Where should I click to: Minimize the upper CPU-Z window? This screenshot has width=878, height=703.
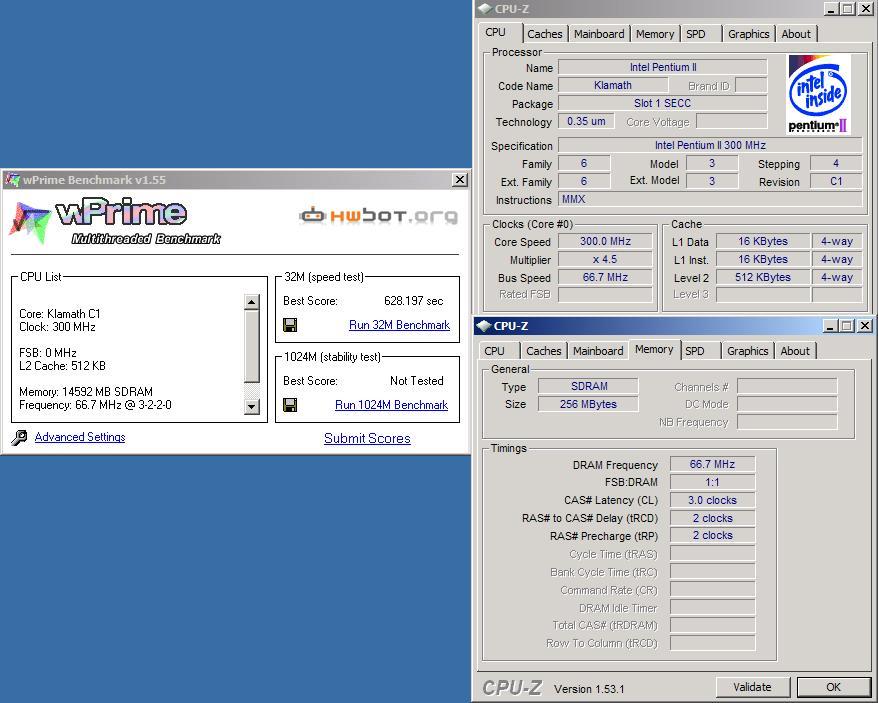[831, 8]
